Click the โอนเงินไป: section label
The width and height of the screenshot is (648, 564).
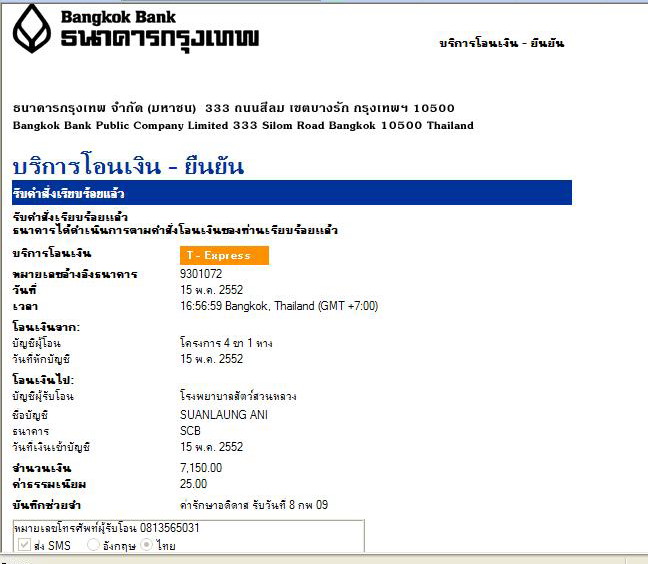tap(43, 379)
